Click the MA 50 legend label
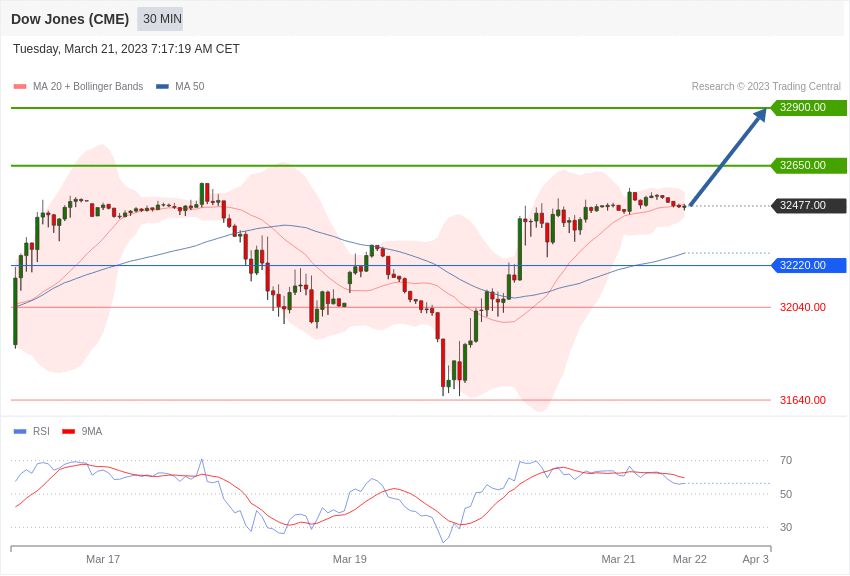 pos(190,87)
